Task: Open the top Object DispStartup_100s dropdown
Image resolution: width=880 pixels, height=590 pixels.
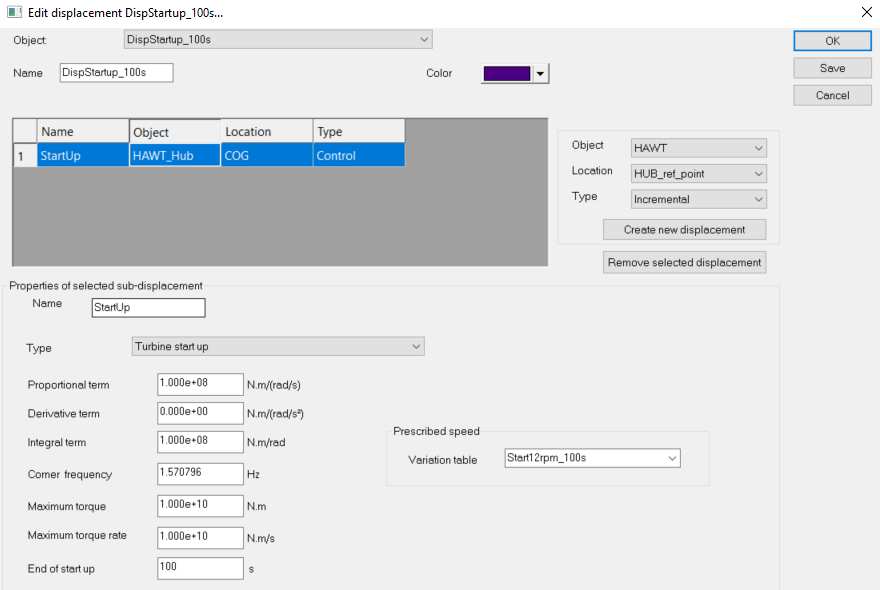Action: tap(277, 40)
